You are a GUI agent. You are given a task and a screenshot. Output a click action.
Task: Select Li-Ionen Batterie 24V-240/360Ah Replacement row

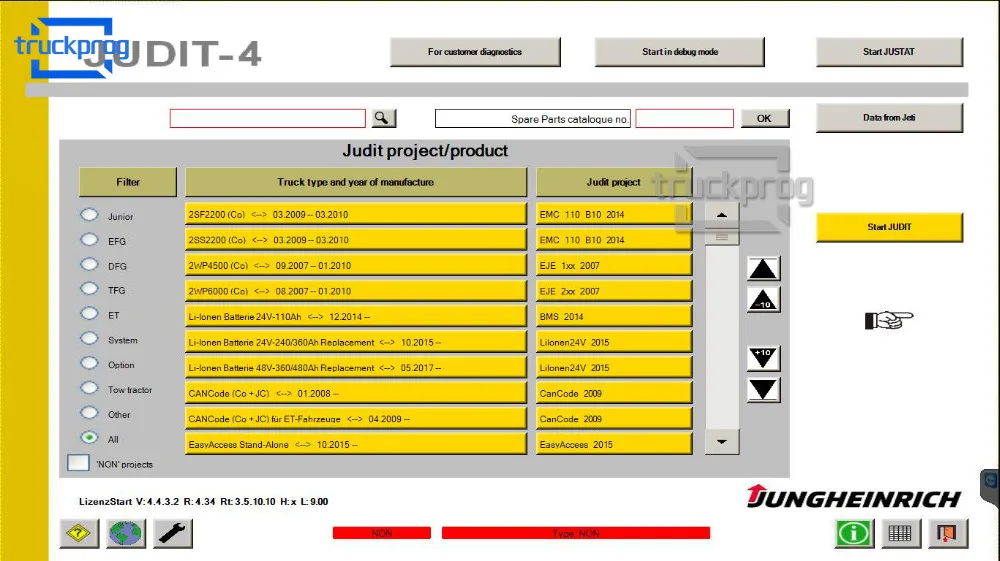pyautogui.click(x=356, y=342)
